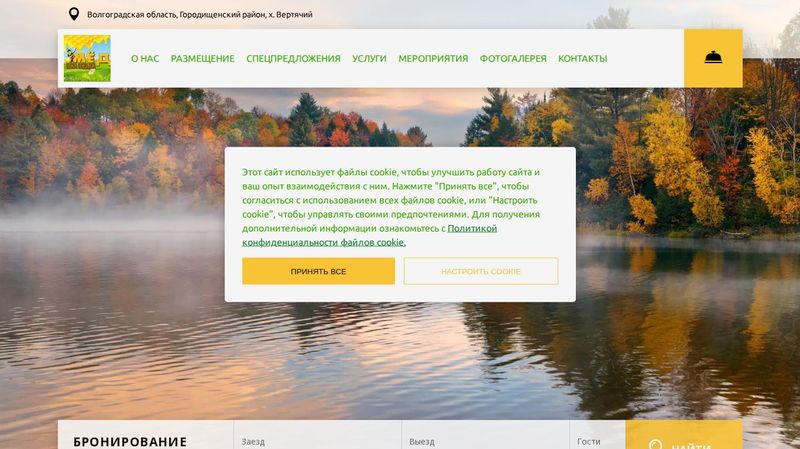Open the МЕРОПРИЯТИЯ page
This screenshot has width=800, height=449.
pyautogui.click(x=433, y=59)
